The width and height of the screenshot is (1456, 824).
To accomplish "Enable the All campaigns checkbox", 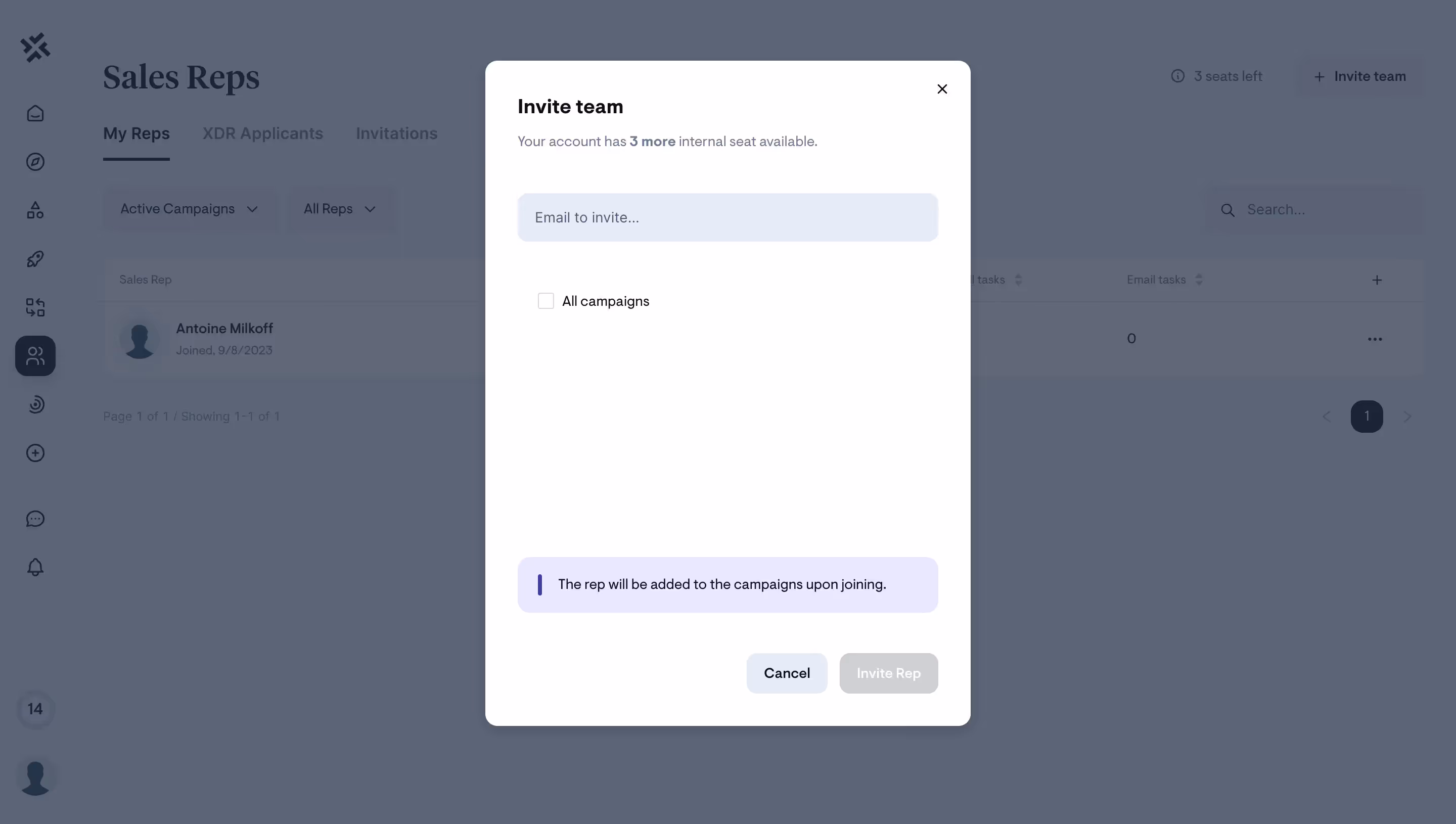I will point(545,301).
